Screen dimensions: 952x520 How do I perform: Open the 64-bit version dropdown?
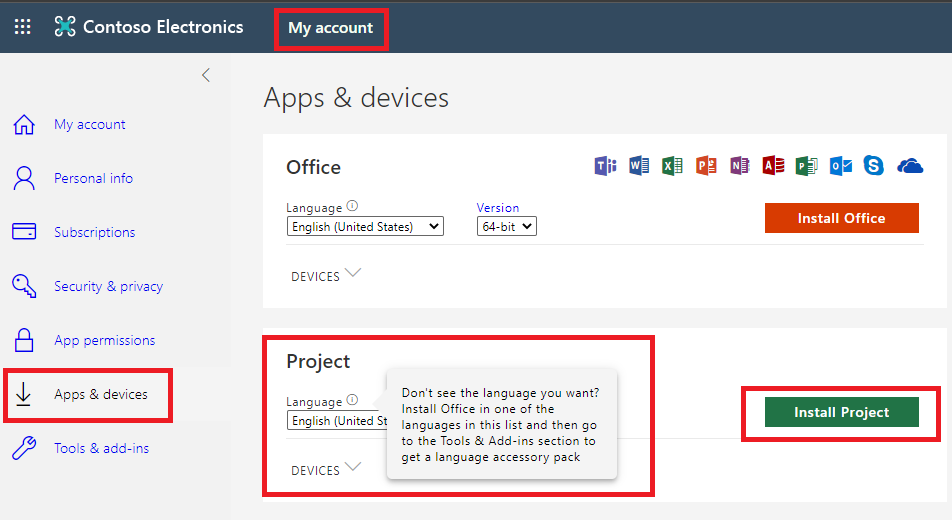[x=506, y=227]
